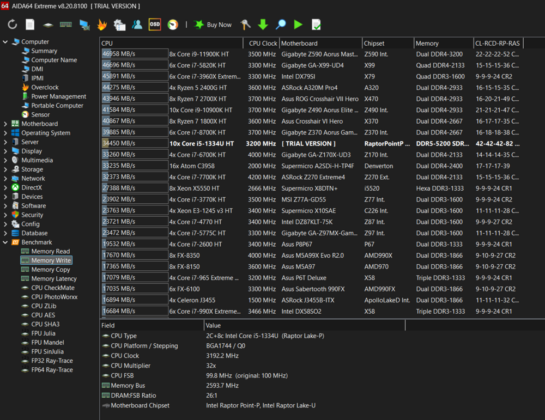Open the CPU PhotoWorxx benchmark
The width and height of the screenshot is (545, 420).
[x=54, y=297]
